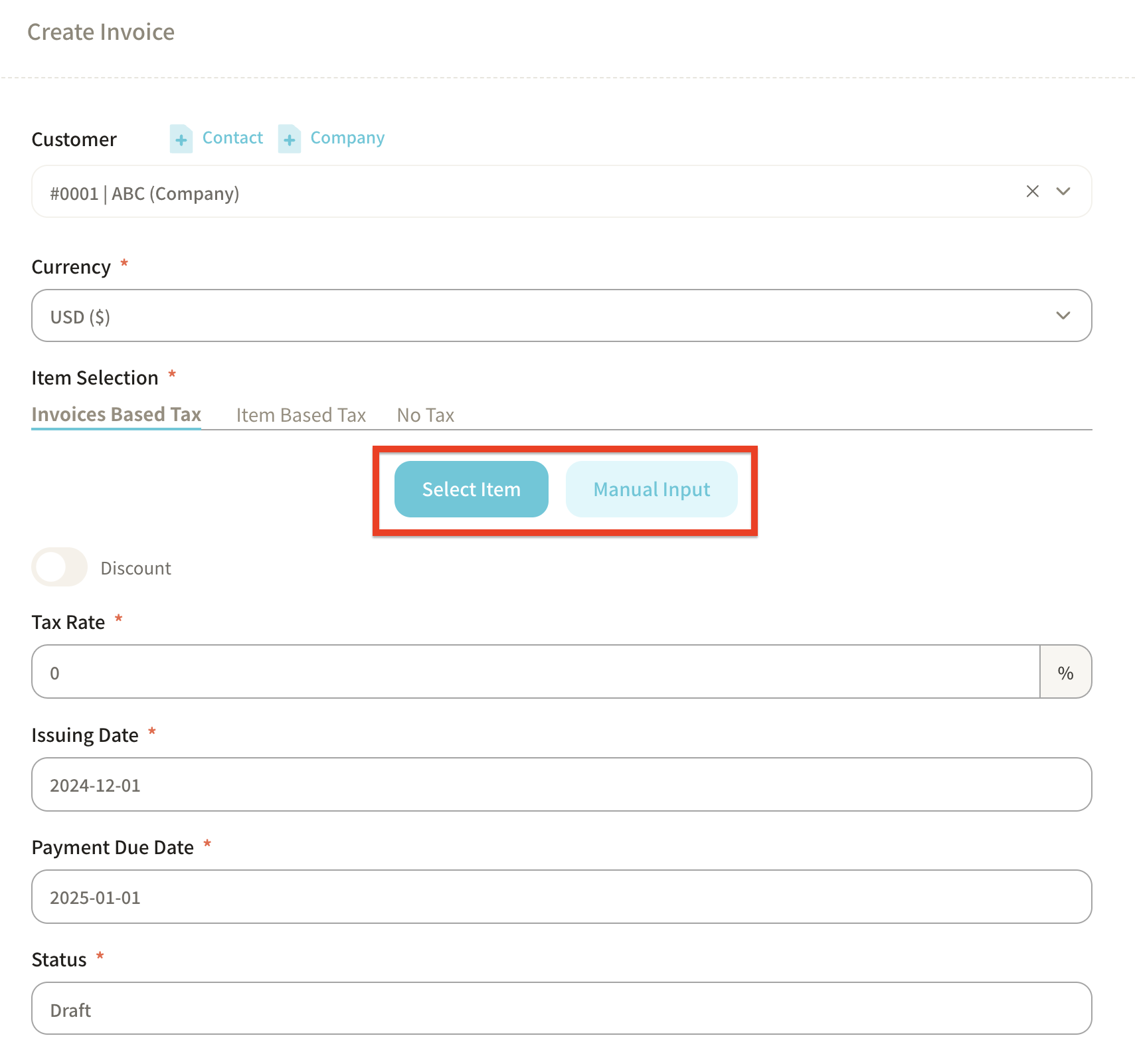Switch to Item Based Tax tab
1135x1064 pixels.
[301, 415]
